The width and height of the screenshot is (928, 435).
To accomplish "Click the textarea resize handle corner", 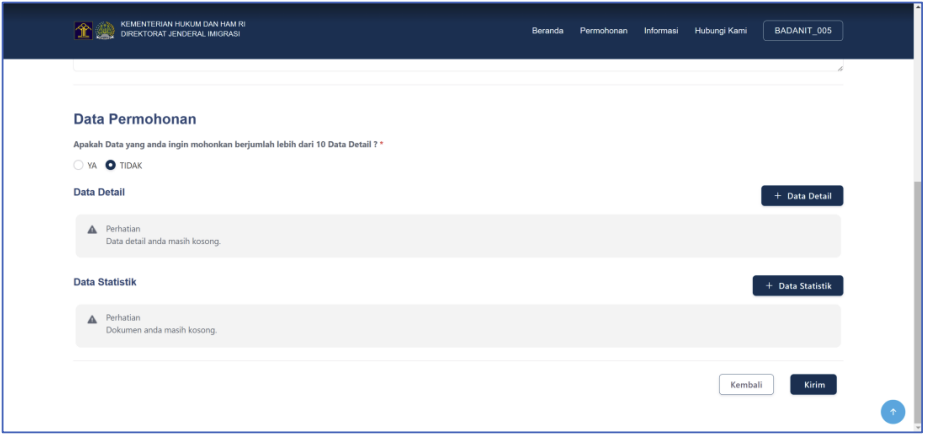I will [x=839, y=68].
